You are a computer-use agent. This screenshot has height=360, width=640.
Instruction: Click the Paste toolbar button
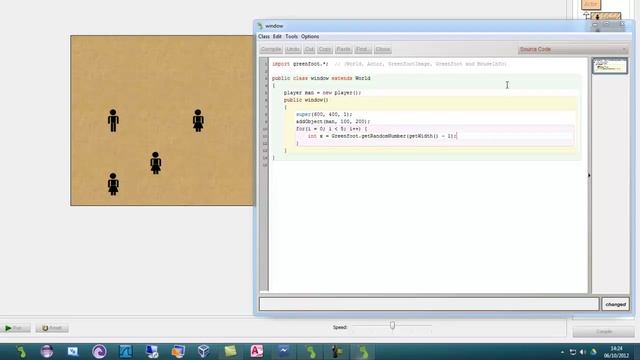click(x=343, y=49)
